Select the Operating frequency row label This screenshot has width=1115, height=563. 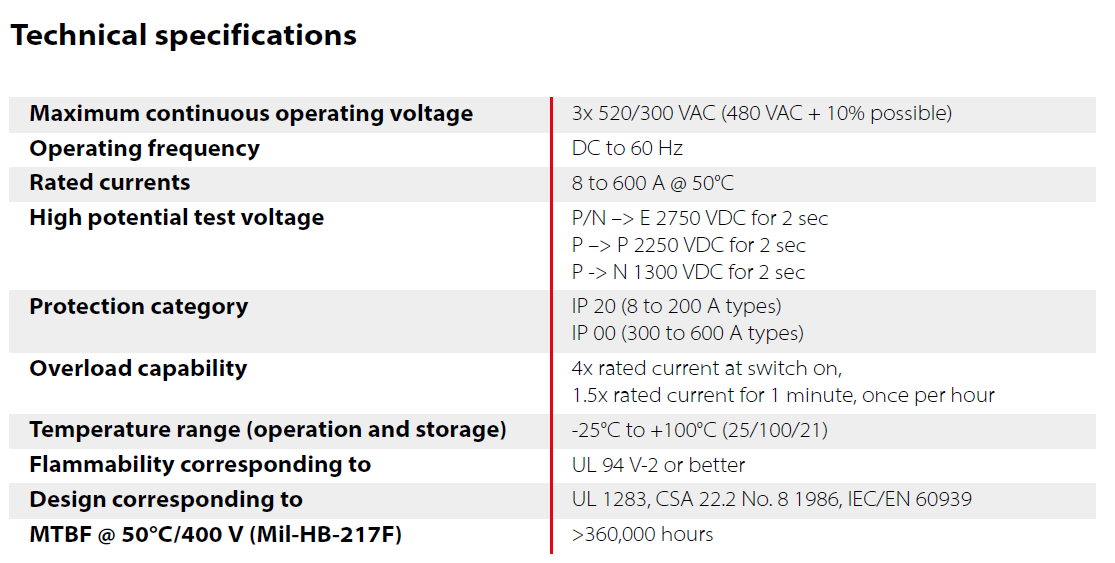click(144, 149)
